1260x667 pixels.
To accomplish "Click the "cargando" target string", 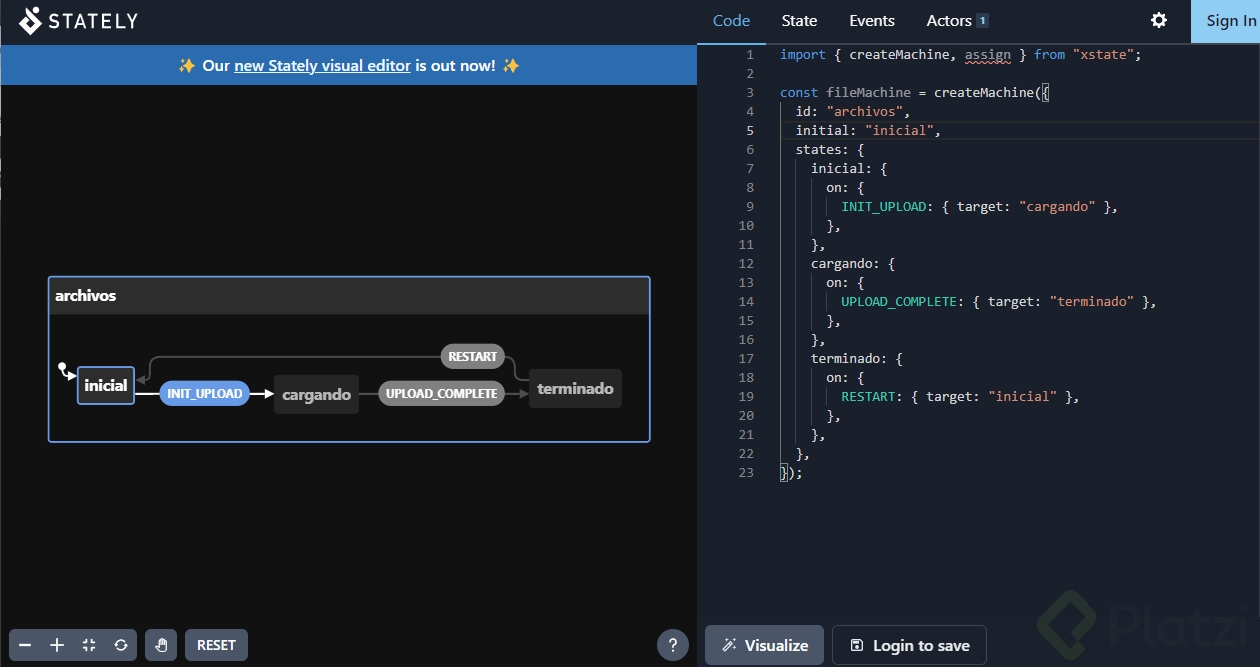I will [x=1057, y=206].
